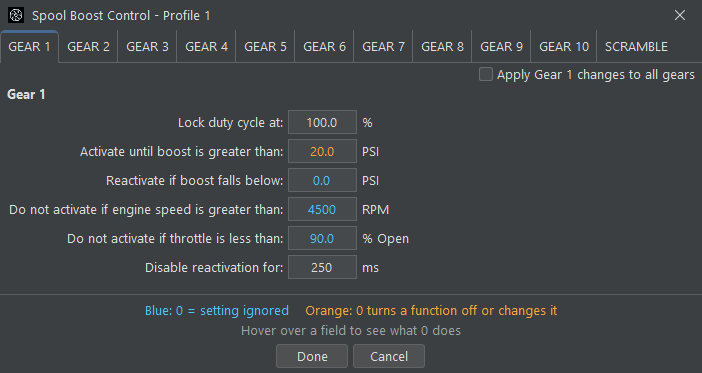Click 'Blue: 0 = setting ignored' legend
The width and height of the screenshot is (702, 373).
[x=217, y=310]
